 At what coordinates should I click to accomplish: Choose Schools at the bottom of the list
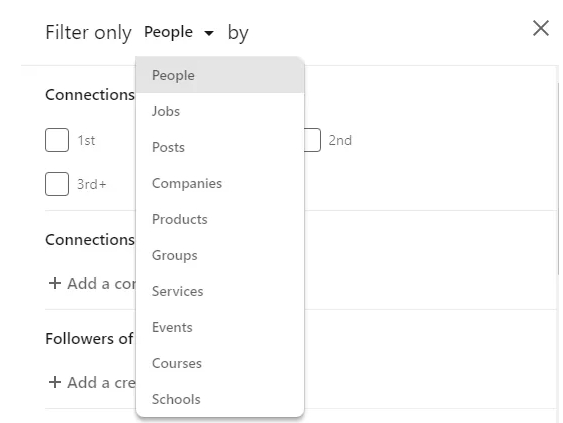[220, 399]
